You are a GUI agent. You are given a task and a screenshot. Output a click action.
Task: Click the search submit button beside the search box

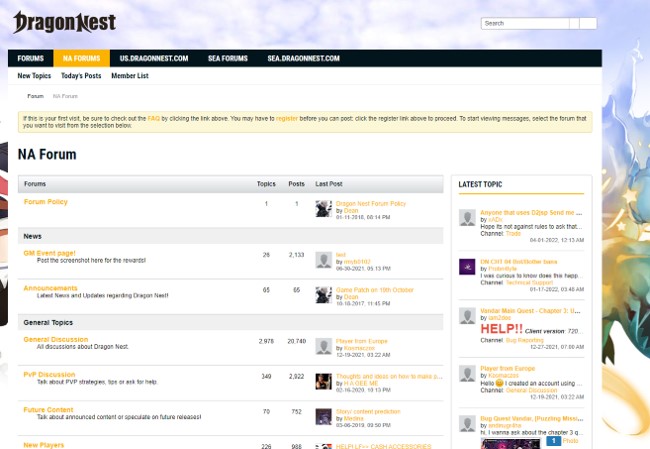tap(588, 23)
